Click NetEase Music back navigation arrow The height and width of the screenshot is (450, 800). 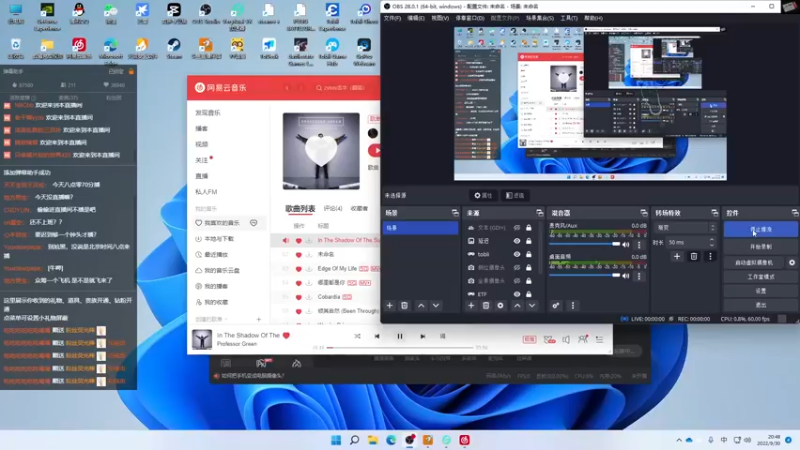point(287,88)
